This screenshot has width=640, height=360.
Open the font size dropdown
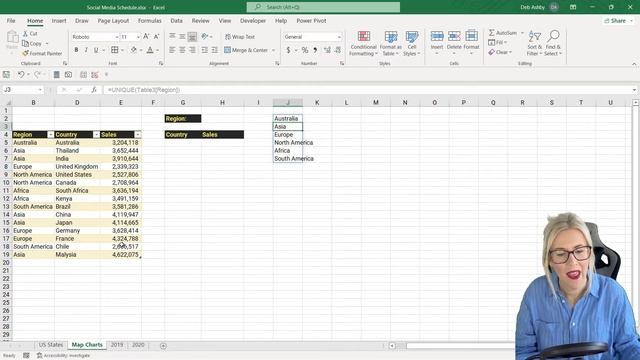click(x=138, y=37)
